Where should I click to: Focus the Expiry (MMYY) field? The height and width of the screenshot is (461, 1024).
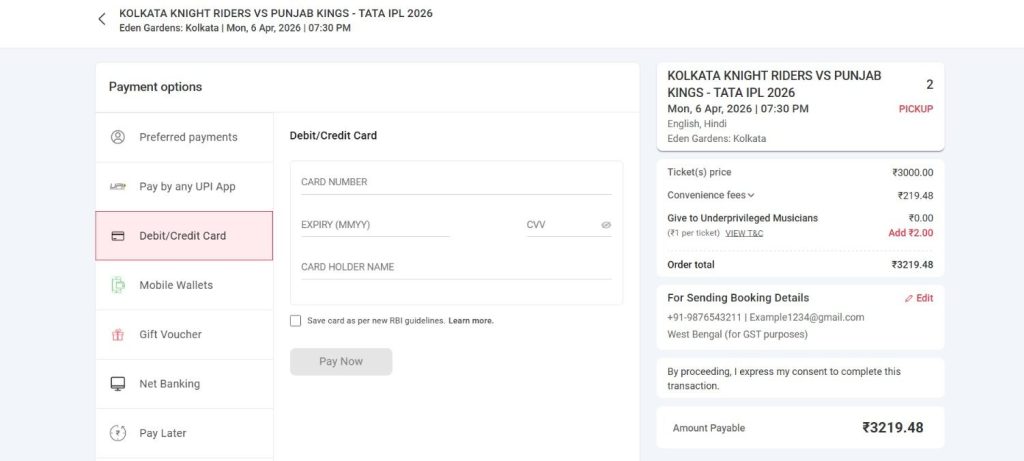(375, 225)
